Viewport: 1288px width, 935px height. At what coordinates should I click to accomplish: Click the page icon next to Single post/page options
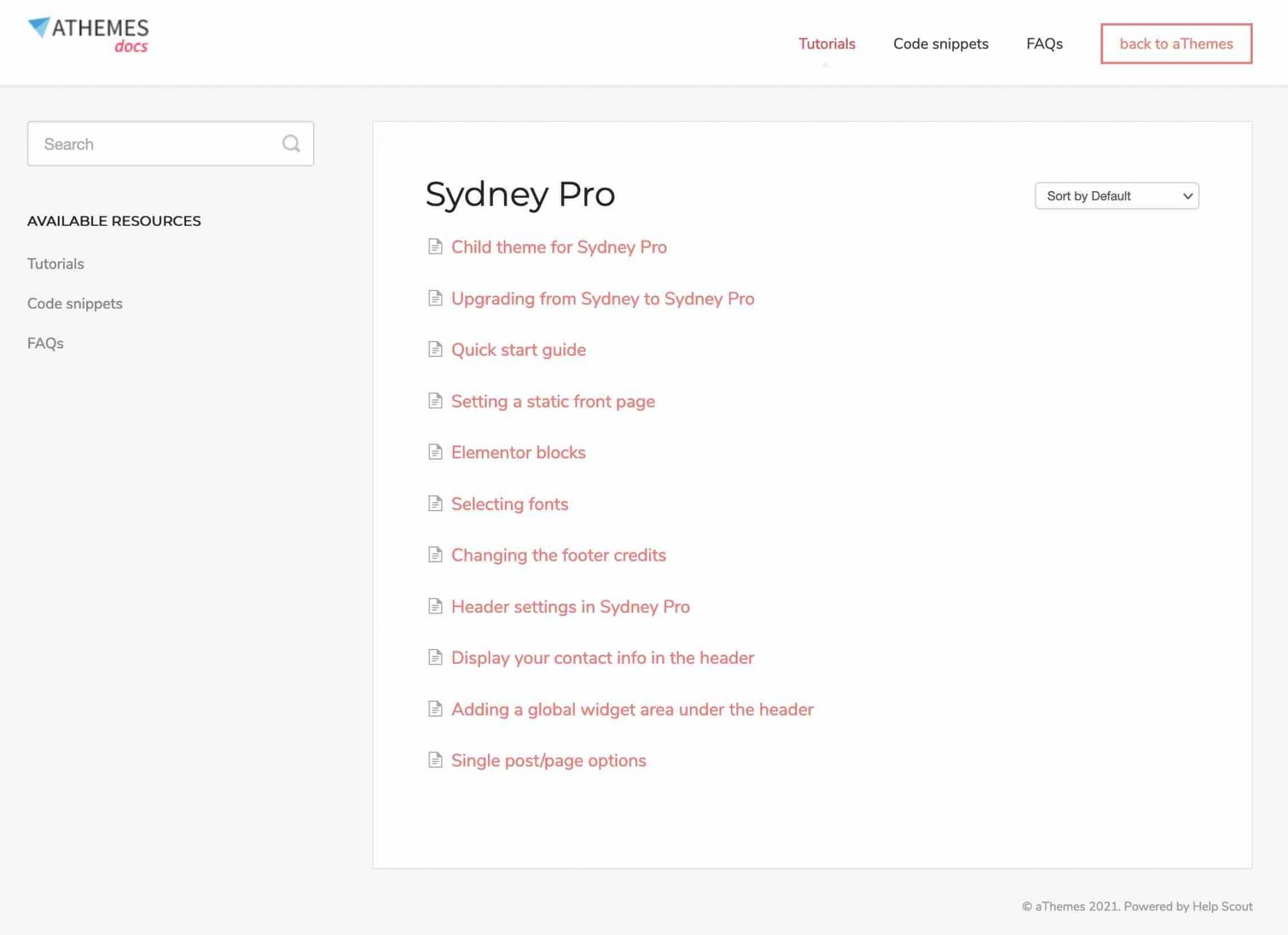(436, 760)
